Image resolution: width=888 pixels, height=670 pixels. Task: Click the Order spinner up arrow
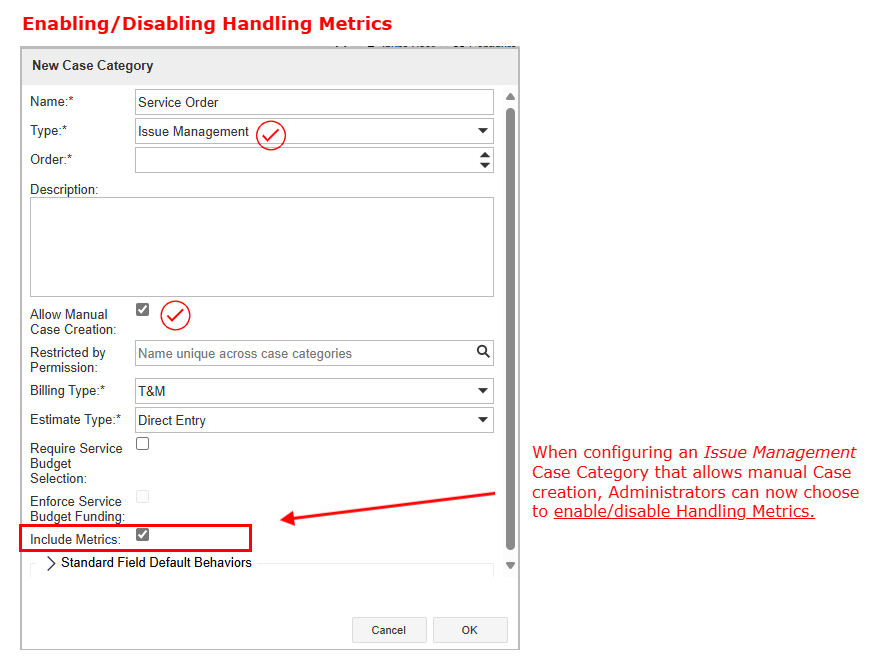tap(485, 155)
